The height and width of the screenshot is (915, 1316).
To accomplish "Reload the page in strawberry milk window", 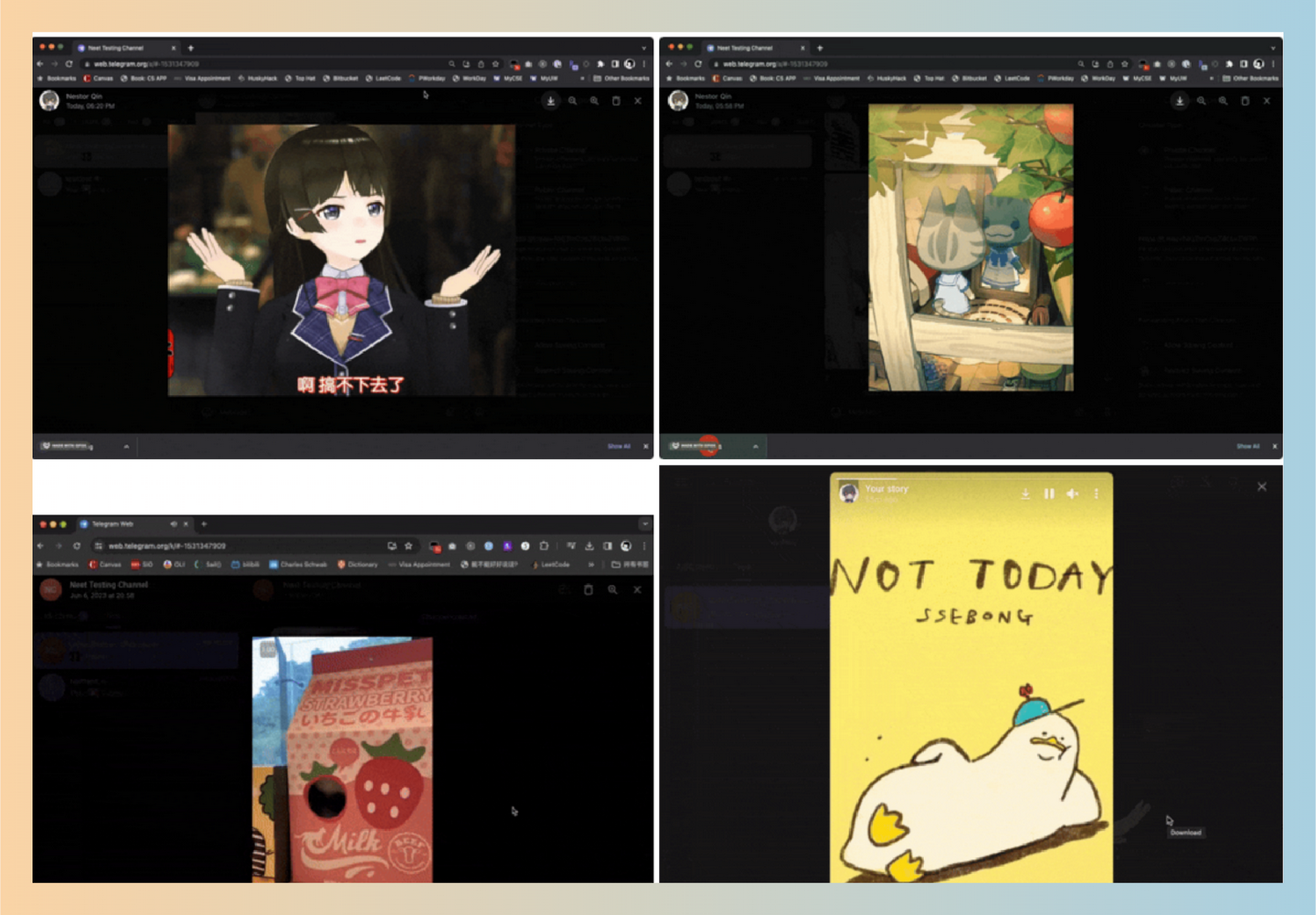I will (77, 546).
